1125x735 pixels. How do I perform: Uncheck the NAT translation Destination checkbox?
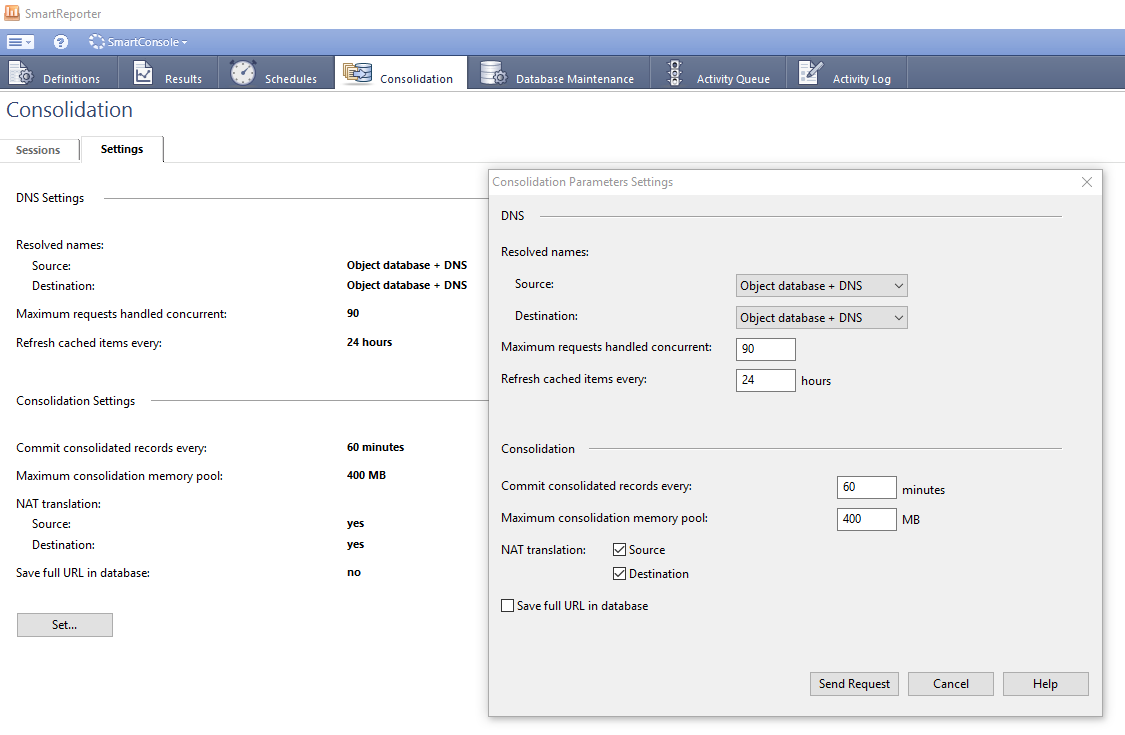point(620,574)
